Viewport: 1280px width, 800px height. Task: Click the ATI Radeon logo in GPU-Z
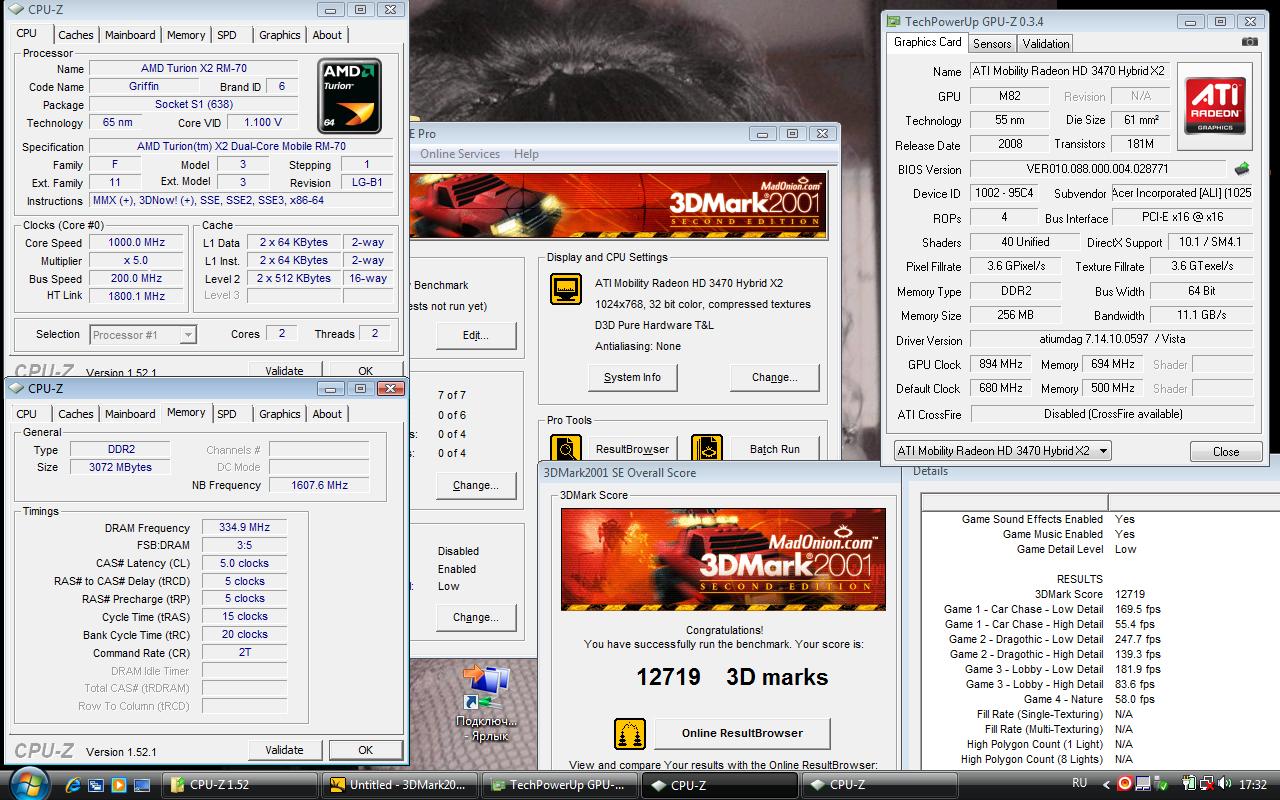click(1215, 107)
